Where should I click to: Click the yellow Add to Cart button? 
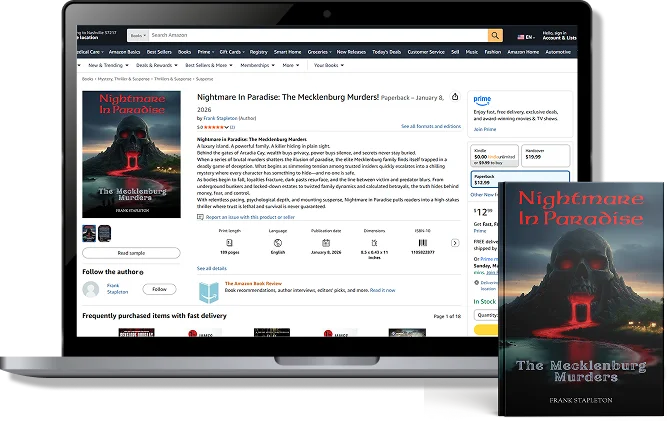[486, 329]
